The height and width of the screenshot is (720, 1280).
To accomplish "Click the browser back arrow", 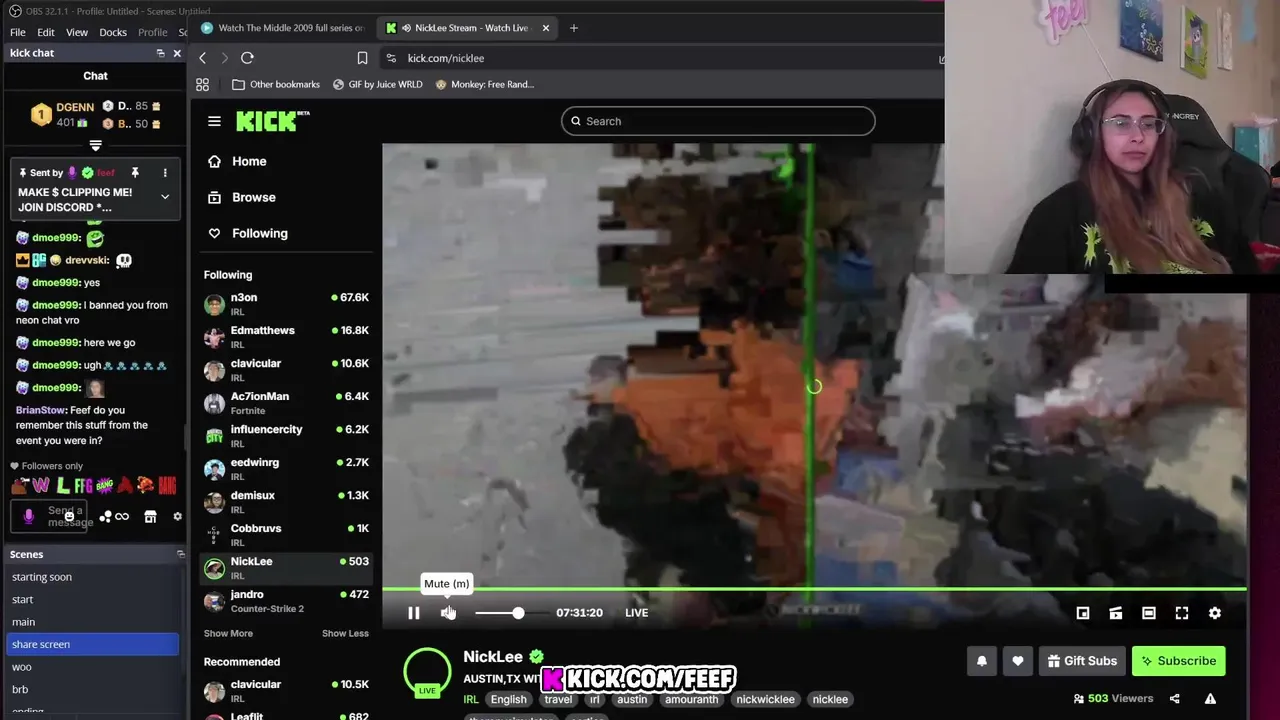I will tap(202, 58).
